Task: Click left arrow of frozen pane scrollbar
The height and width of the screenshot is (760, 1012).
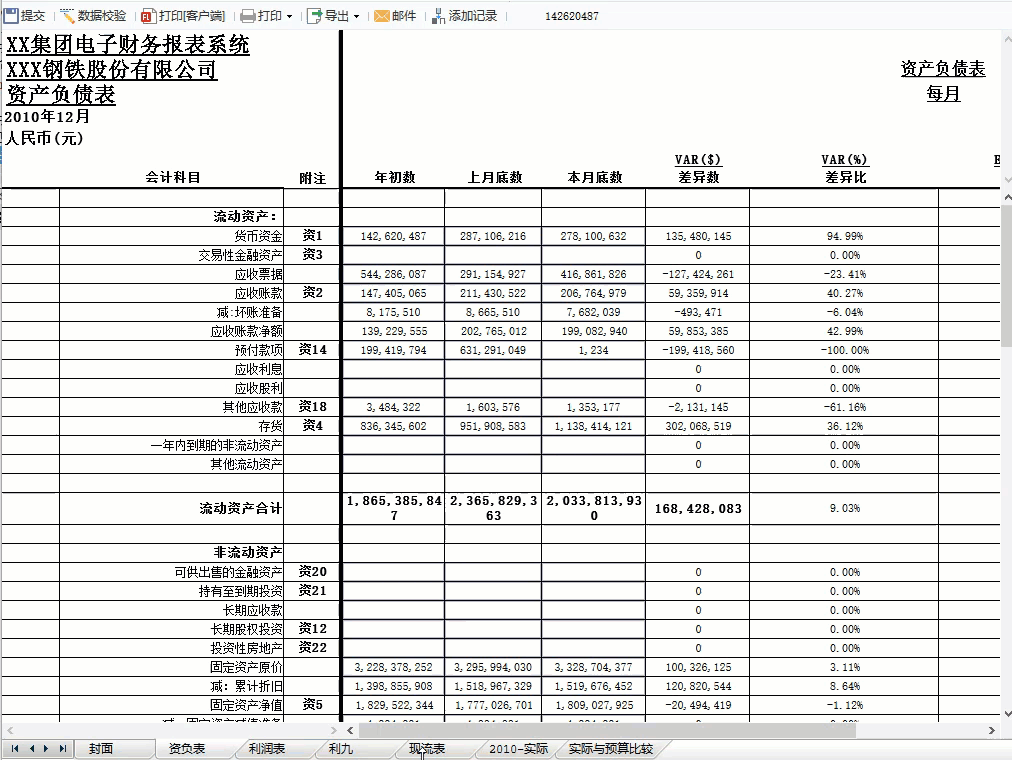Action: point(10,730)
